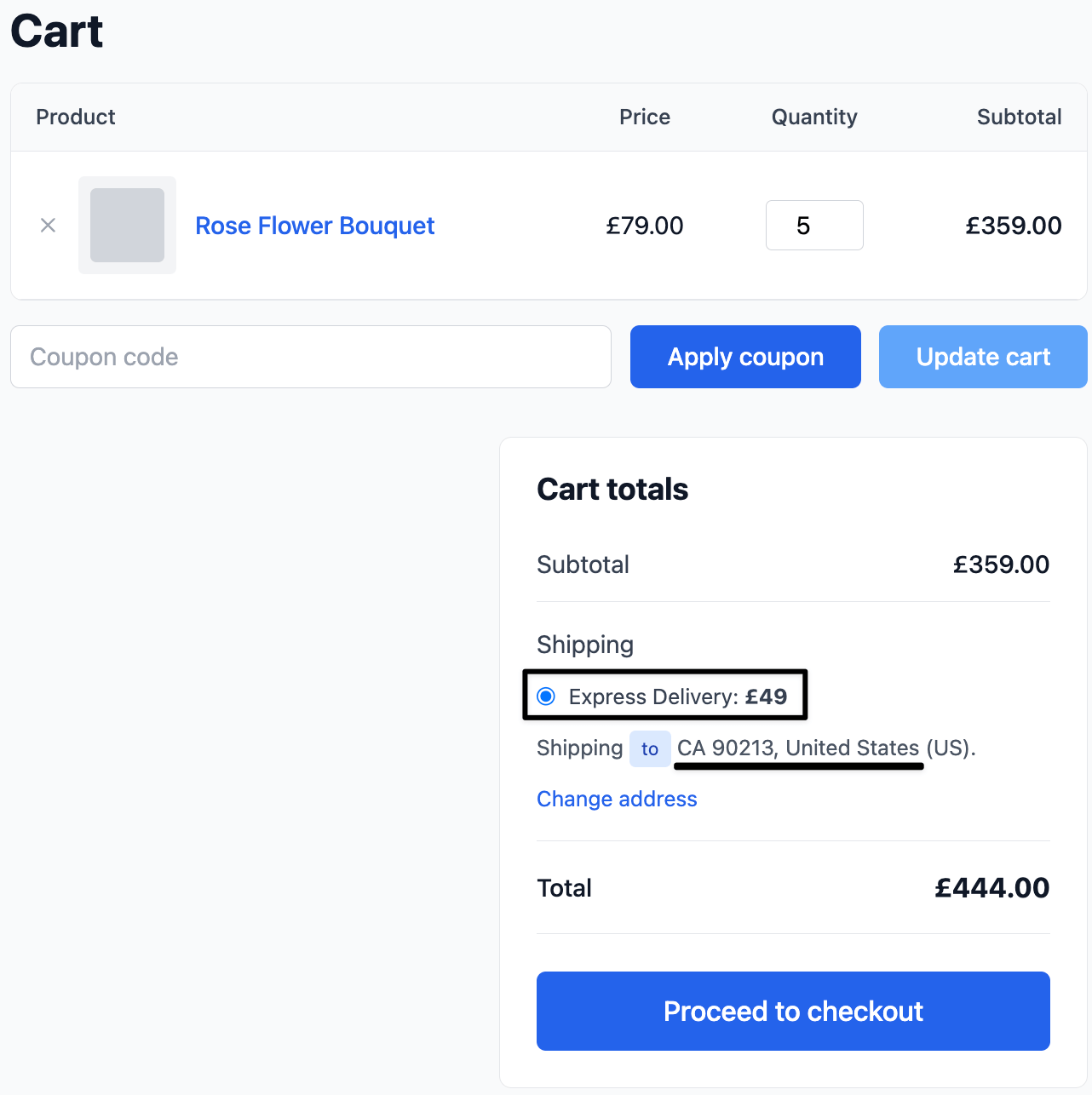Image resolution: width=1092 pixels, height=1095 pixels.
Task: Click the £444.00 total amount
Action: pos(992,888)
